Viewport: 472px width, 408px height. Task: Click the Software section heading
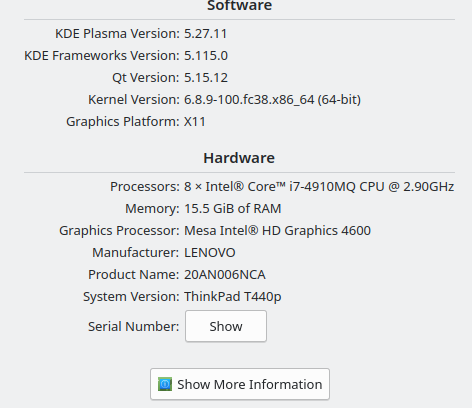pyautogui.click(x=239, y=6)
